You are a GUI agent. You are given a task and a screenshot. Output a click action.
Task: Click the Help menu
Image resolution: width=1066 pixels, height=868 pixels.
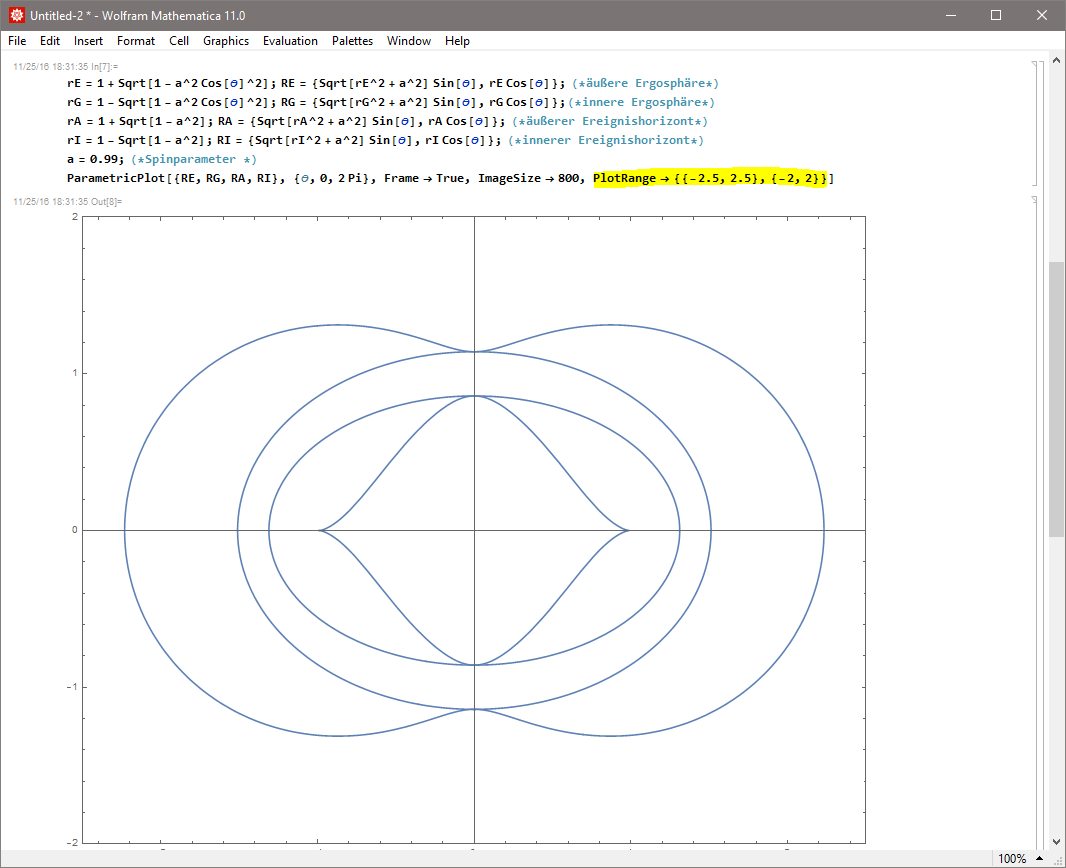point(457,41)
